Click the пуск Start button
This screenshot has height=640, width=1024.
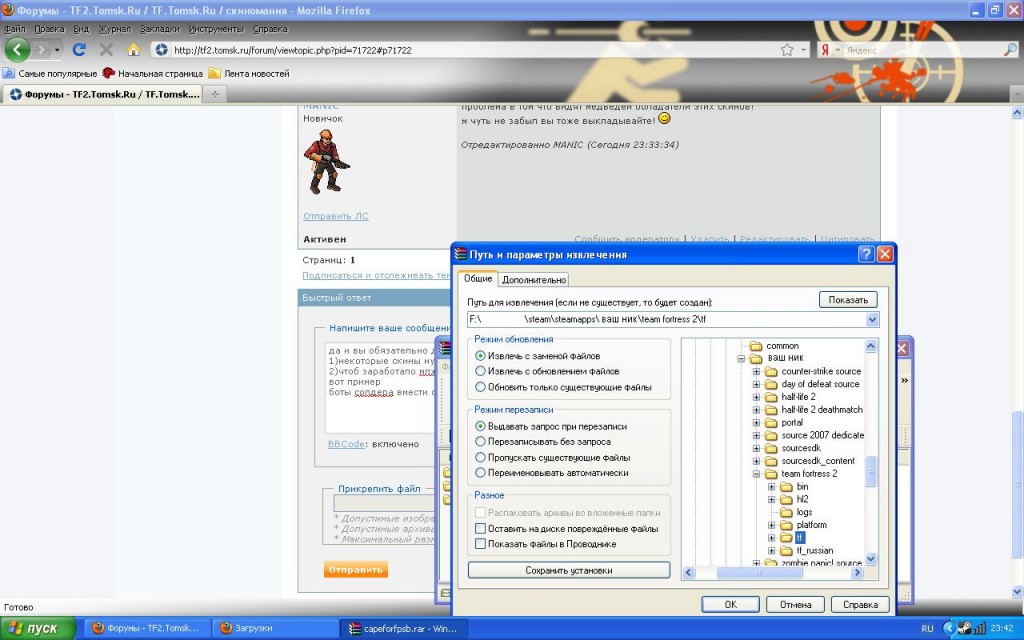click(x=38, y=628)
